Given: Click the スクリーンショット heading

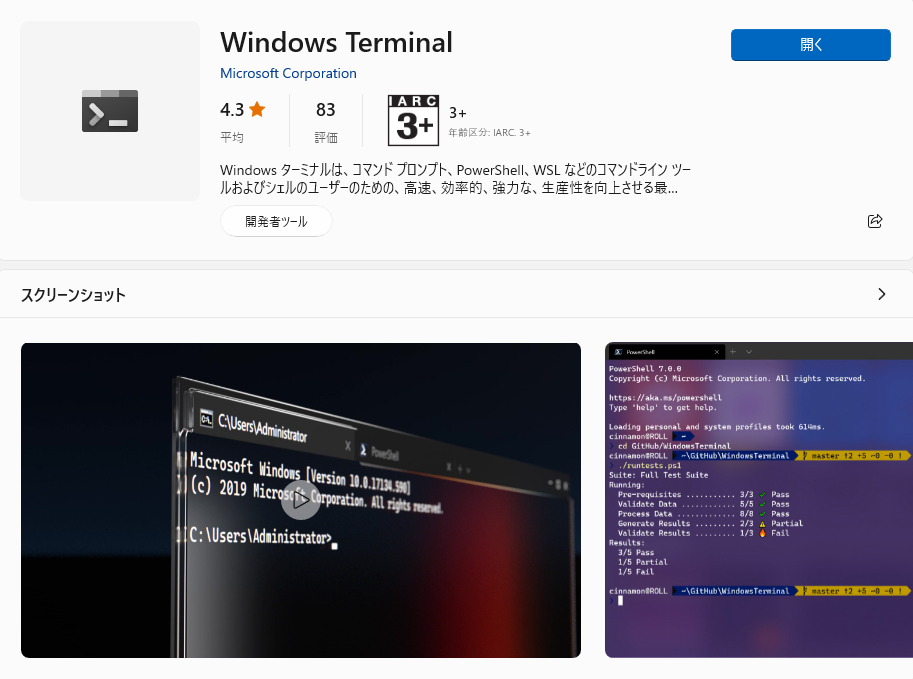Looking at the screenshot, I should pos(73,295).
